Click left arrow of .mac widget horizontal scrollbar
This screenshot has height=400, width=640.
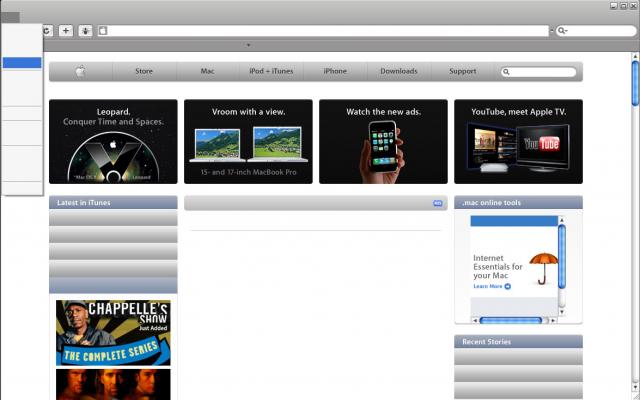[x=475, y=320]
